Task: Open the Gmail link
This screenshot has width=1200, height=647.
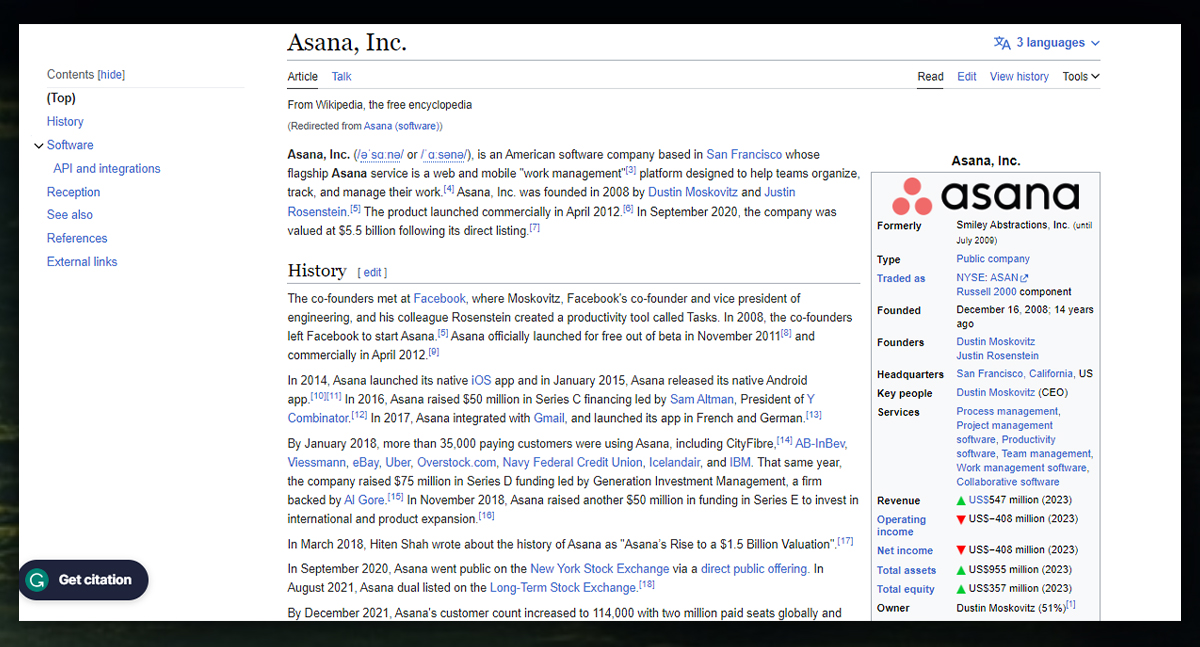Action: [549, 418]
